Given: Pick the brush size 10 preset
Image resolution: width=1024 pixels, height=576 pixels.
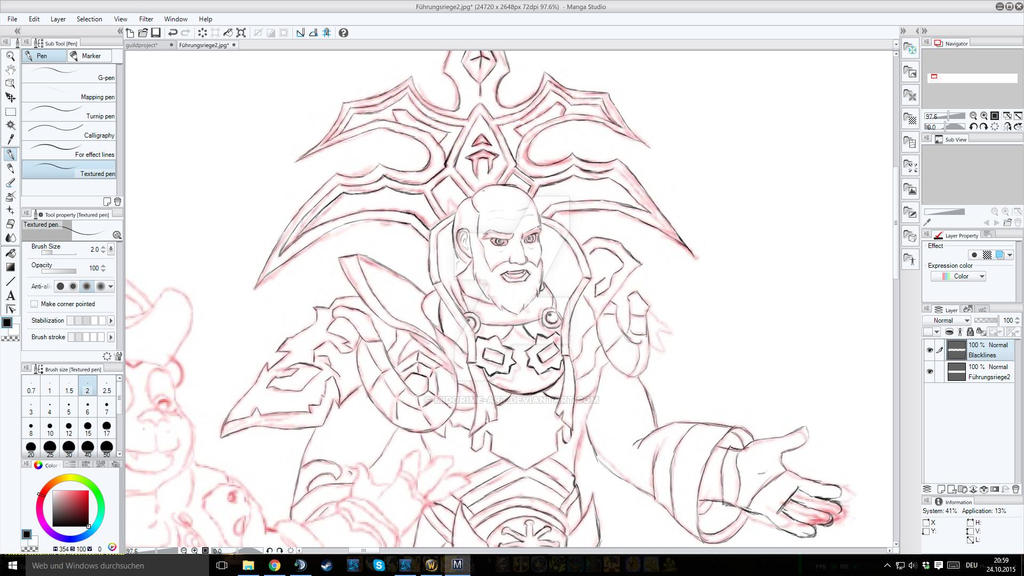Looking at the screenshot, I should coord(50,428).
